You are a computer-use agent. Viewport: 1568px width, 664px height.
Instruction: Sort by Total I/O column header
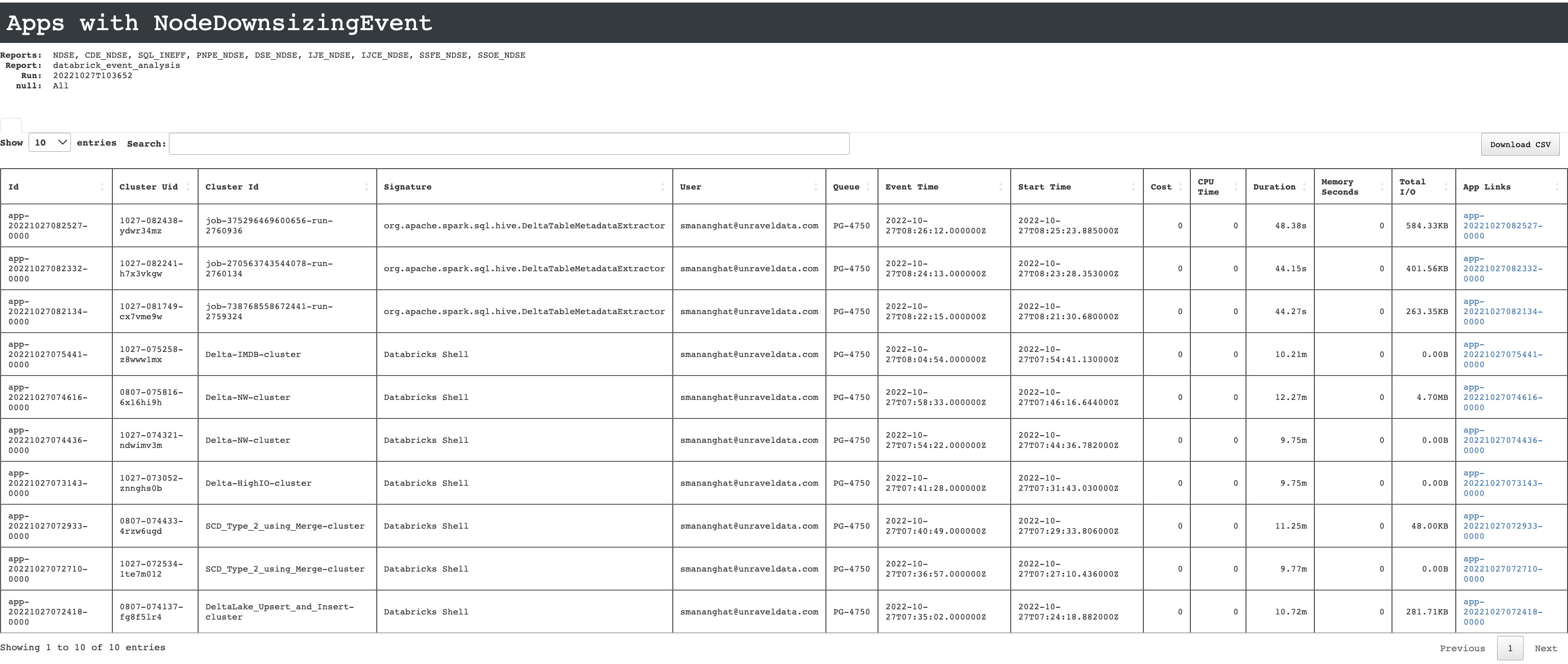pos(1424,187)
